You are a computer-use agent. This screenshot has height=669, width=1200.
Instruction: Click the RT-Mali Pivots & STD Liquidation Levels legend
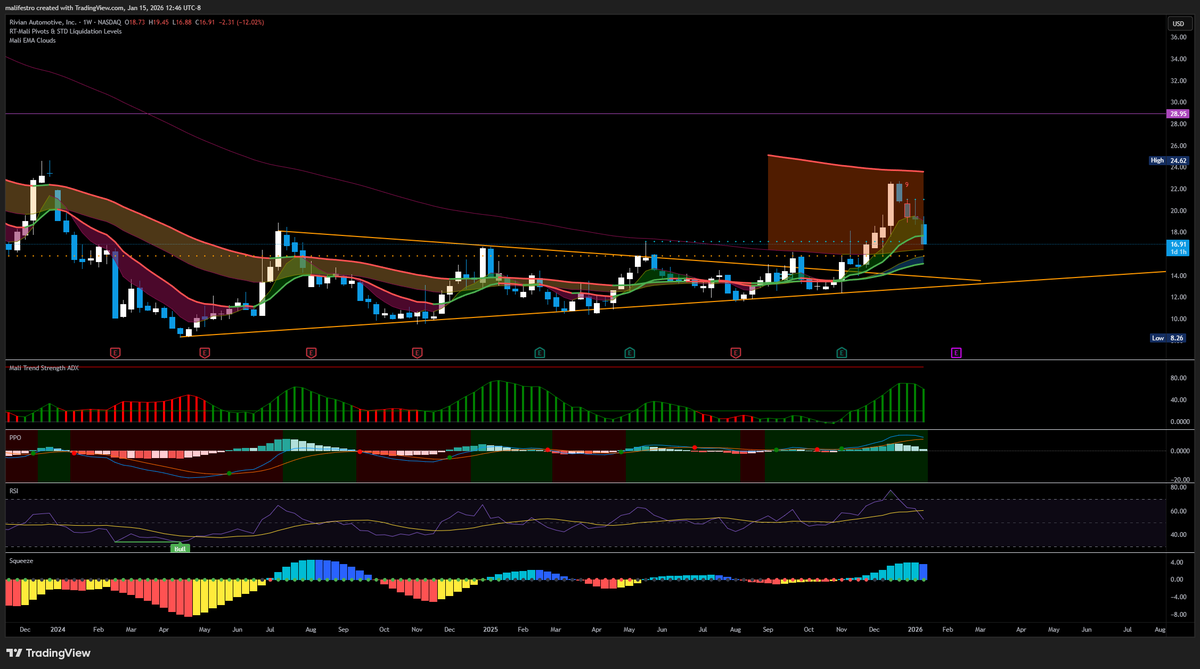tap(64, 31)
